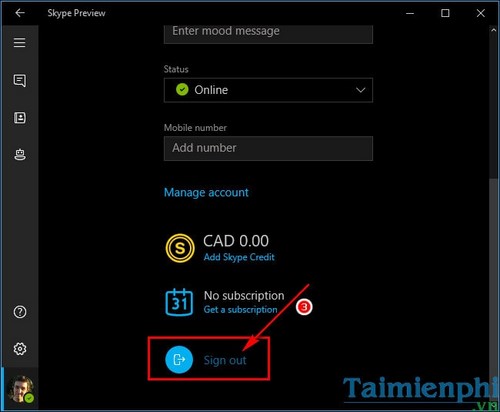Click the scrollbar up arrow
Screen dimensions: 500x412
click(x=494, y=30)
